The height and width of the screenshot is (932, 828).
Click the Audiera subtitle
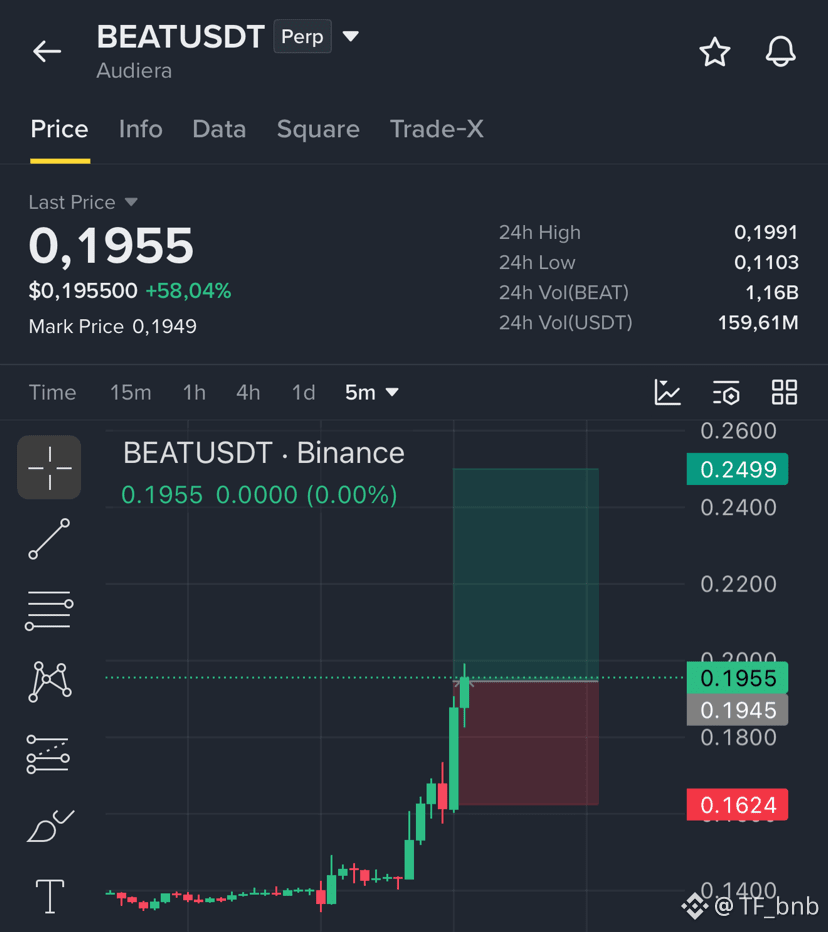coord(134,71)
